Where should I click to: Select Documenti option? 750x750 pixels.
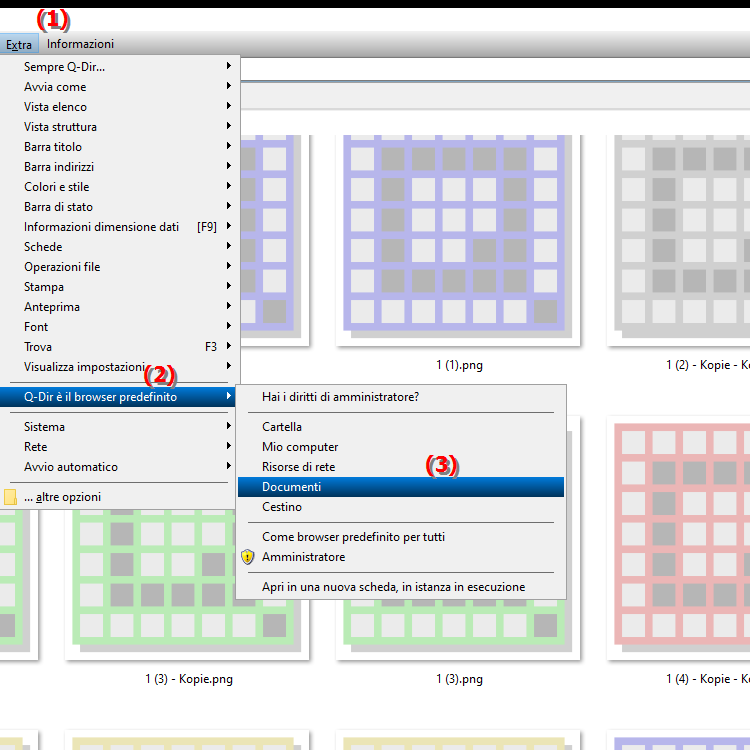click(401, 487)
